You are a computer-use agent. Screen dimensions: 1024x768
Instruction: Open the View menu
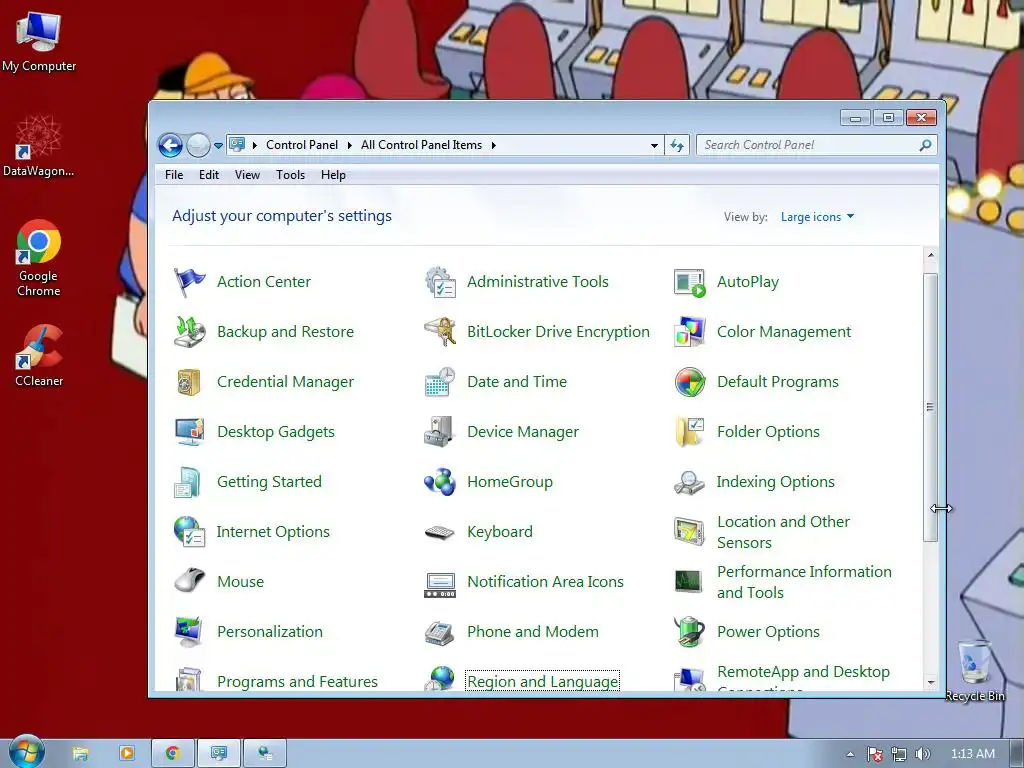point(248,175)
